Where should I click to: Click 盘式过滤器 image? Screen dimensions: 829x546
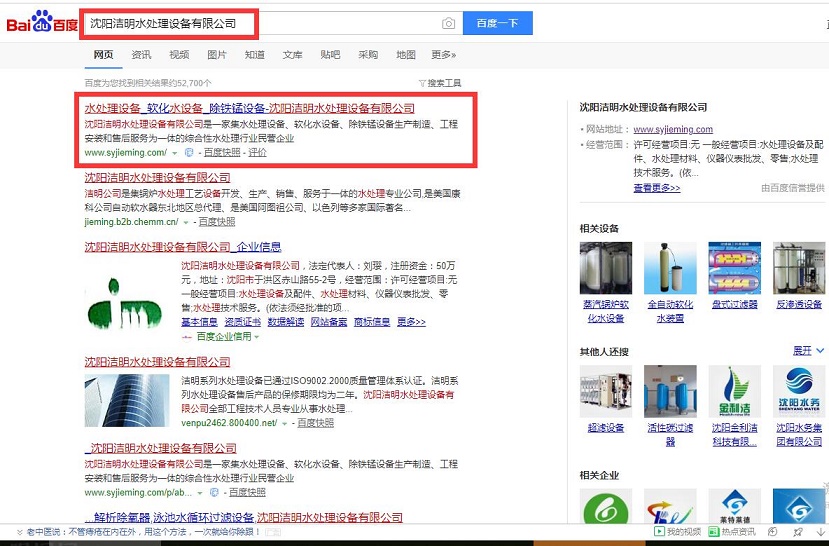click(x=735, y=268)
